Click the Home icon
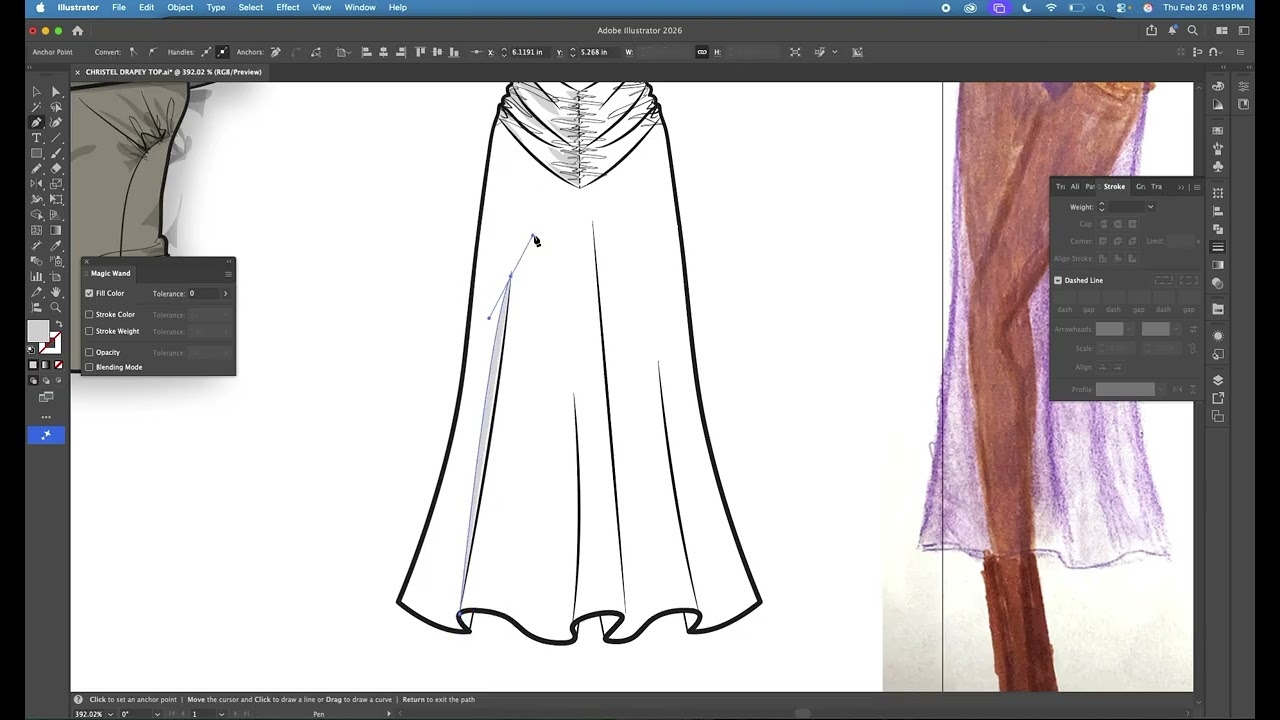 point(77,30)
